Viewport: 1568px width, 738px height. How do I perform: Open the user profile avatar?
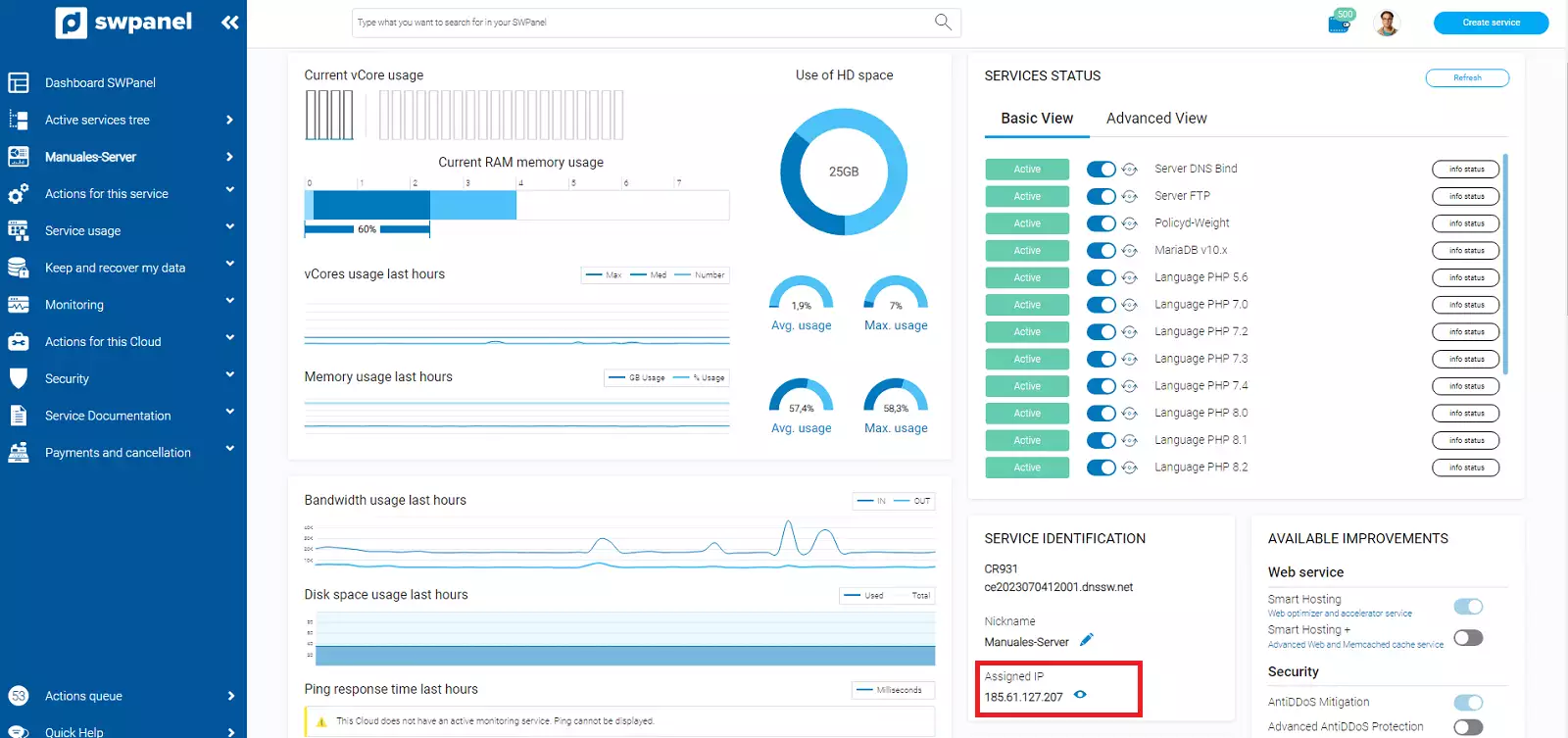(x=1387, y=23)
